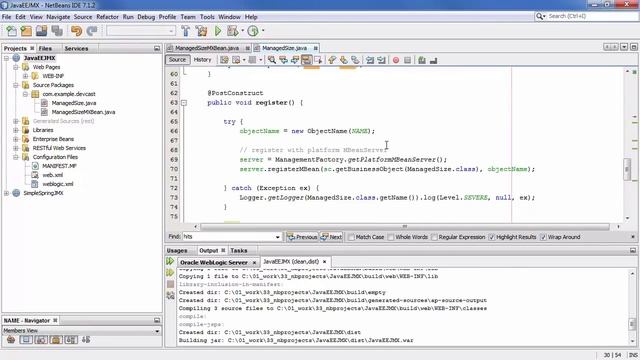The image size is (640, 360).
Task: Click the New Project toolbar icon
Action: point(26,31)
